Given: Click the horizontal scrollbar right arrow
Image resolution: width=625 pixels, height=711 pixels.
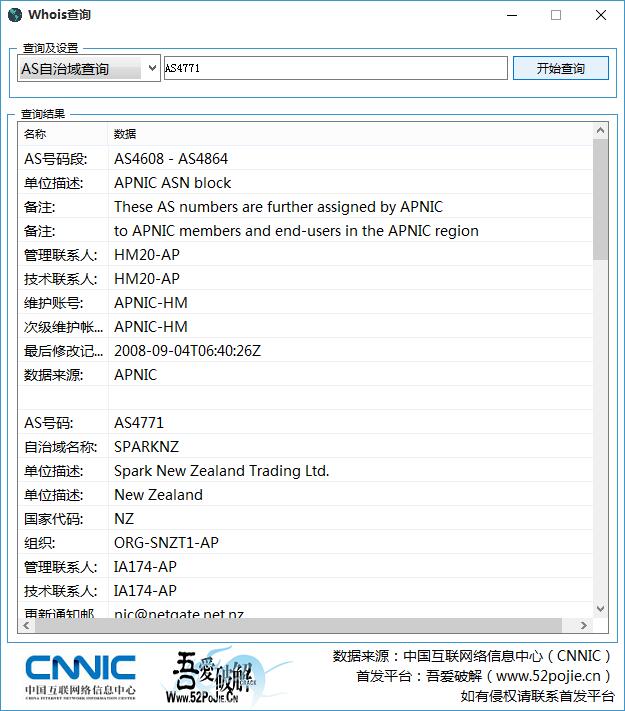Looking at the screenshot, I should click(584, 625).
